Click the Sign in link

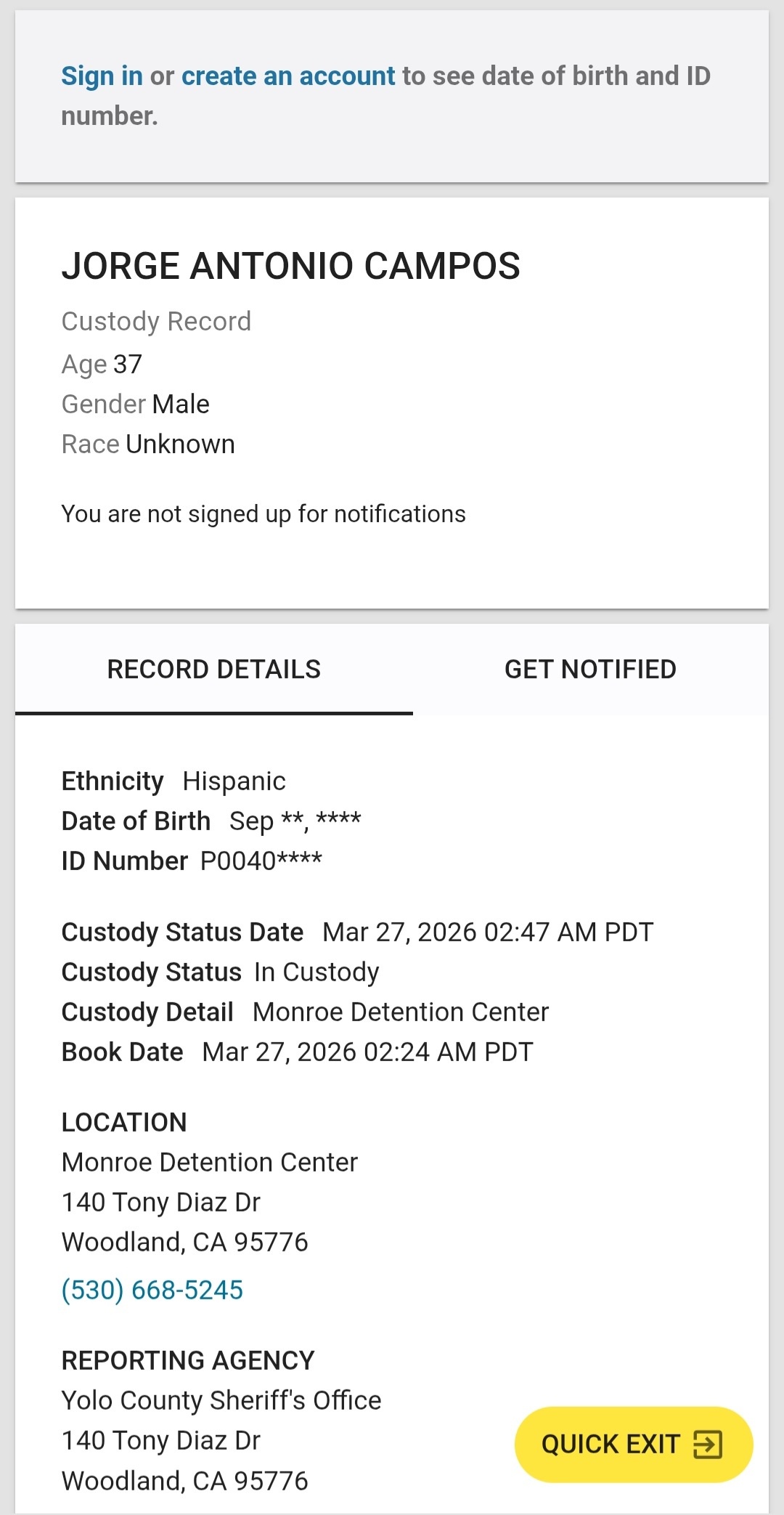pyautogui.click(x=102, y=76)
